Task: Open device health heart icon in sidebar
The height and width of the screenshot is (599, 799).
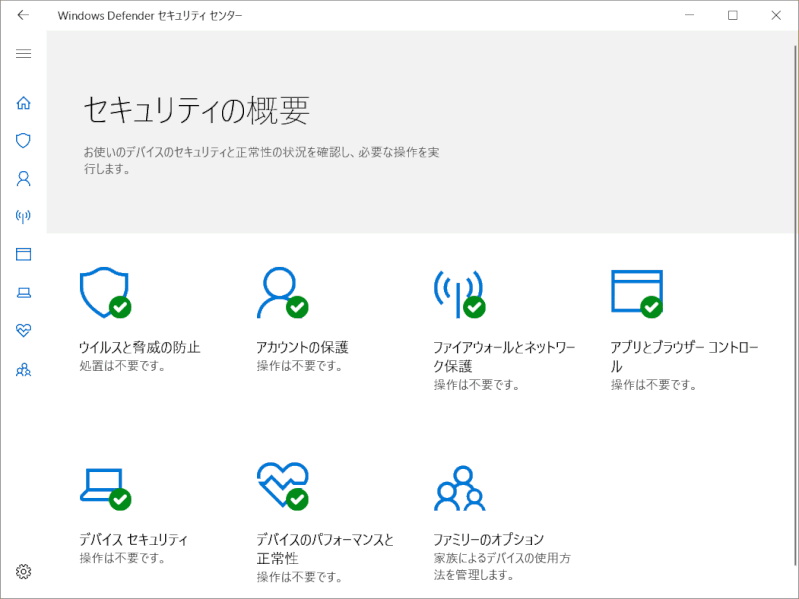Action: pos(23,331)
